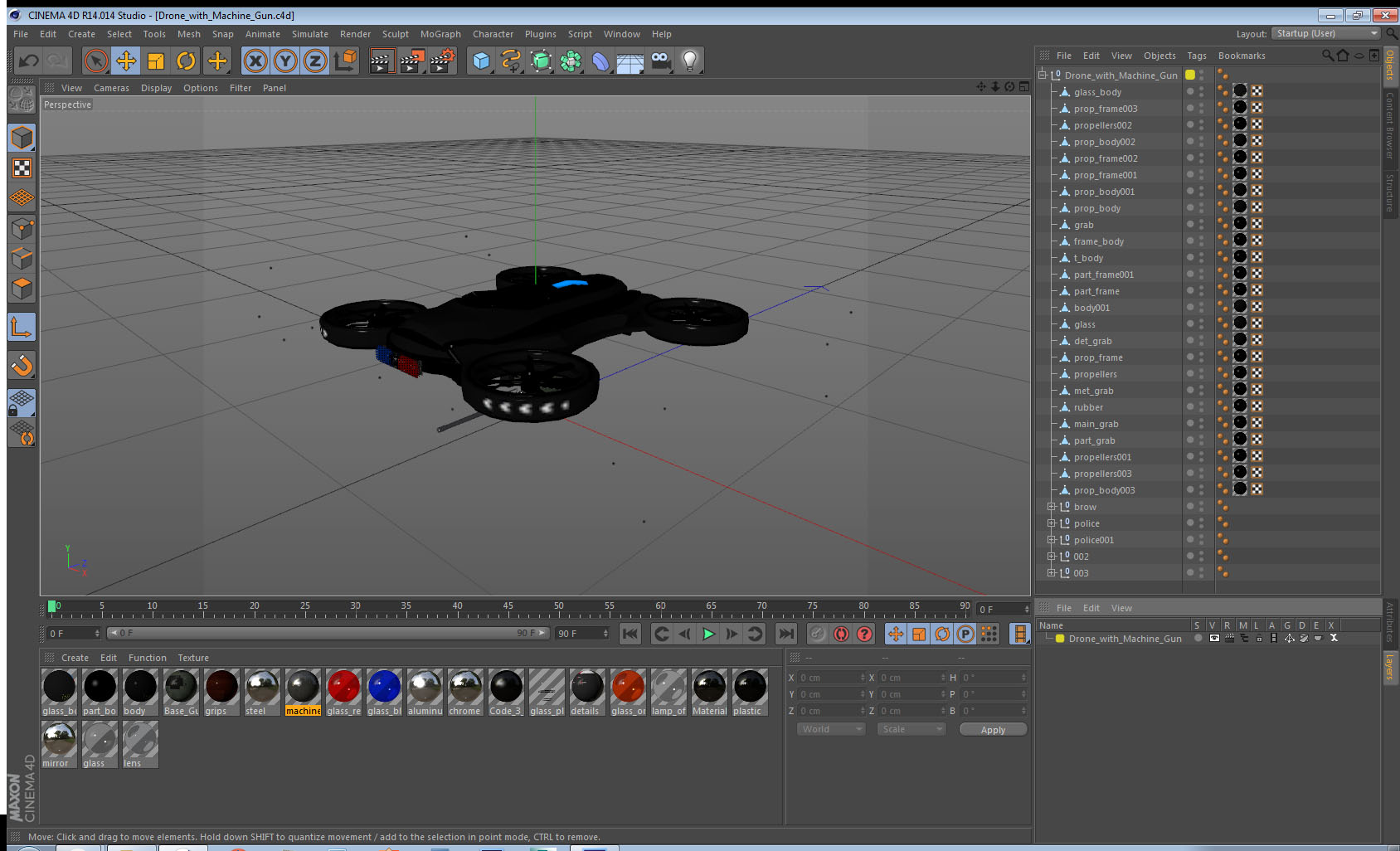This screenshot has height=851, width=1400.
Task: Select prop_frame003 in Object Manager
Action: tap(1105, 109)
